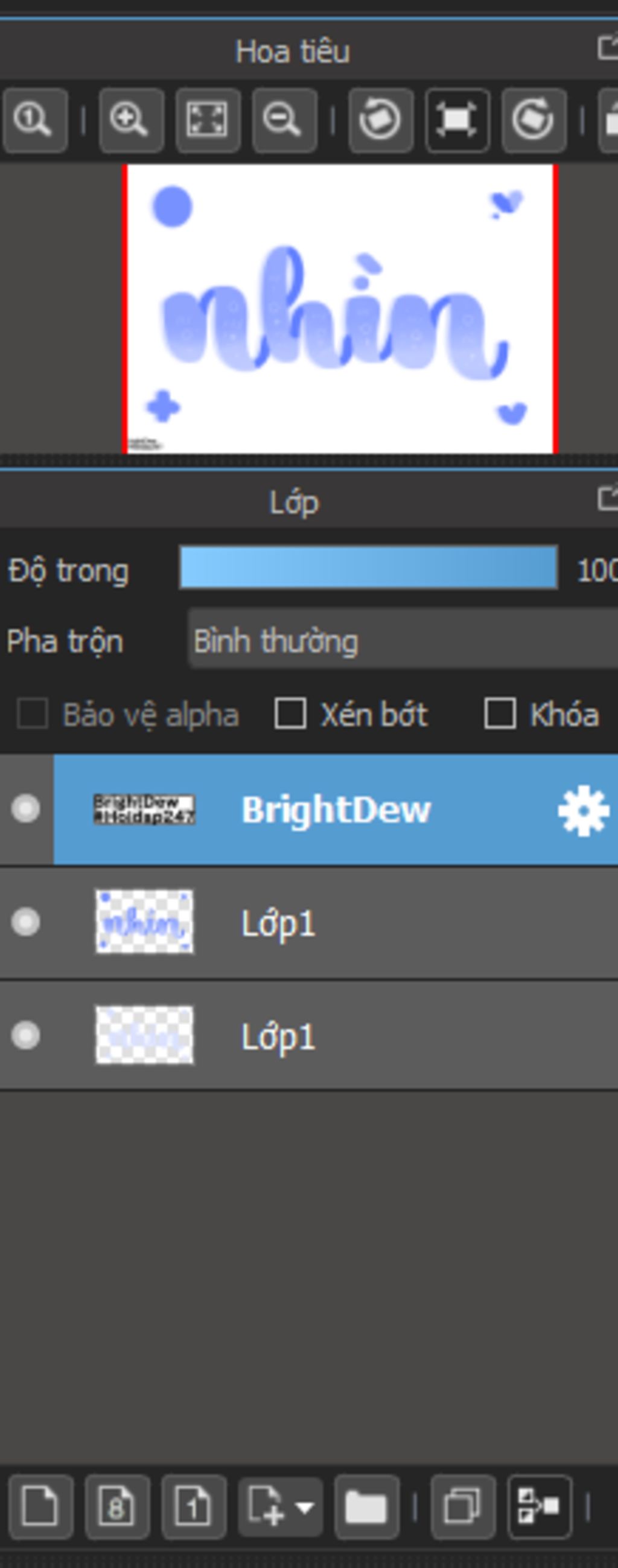Hide the BrightDew layer
Image resolution: width=618 pixels, height=1568 pixels.
(25, 809)
